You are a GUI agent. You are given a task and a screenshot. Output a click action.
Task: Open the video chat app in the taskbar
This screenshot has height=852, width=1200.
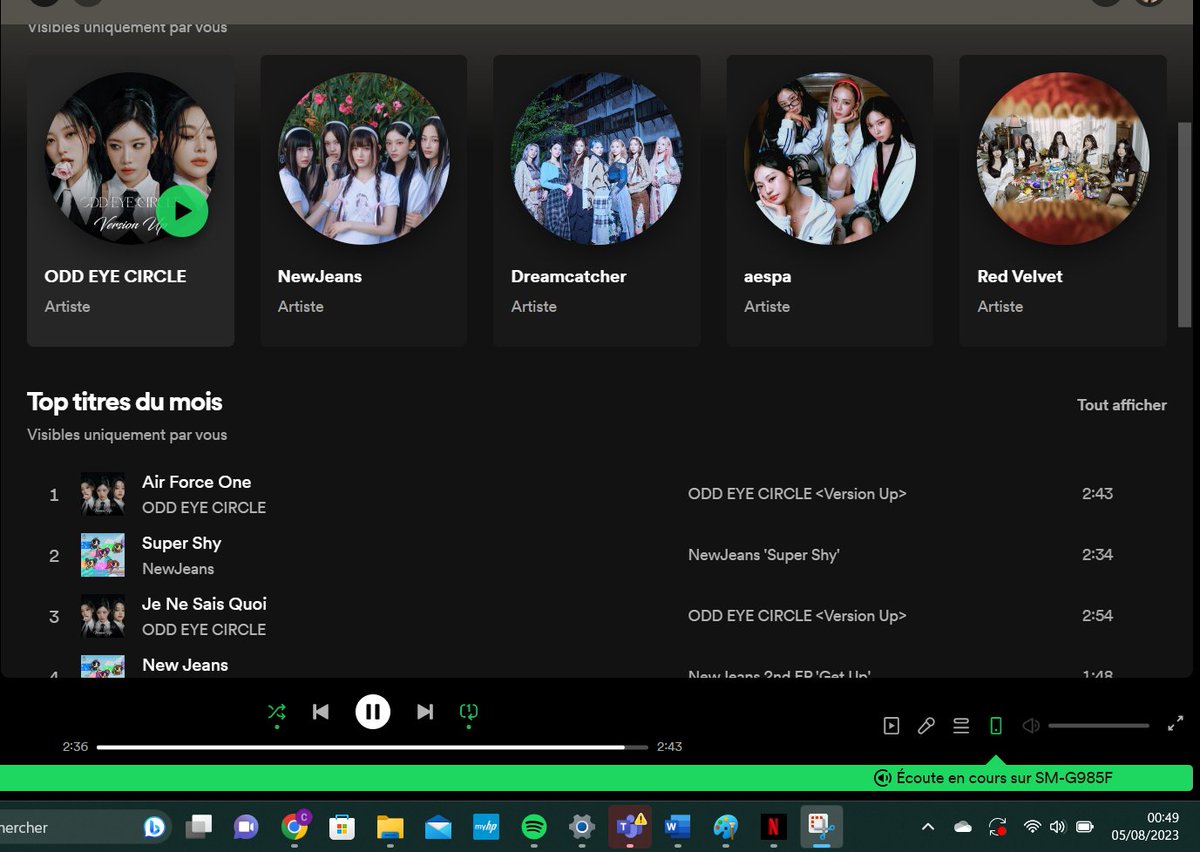pyautogui.click(x=245, y=827)
